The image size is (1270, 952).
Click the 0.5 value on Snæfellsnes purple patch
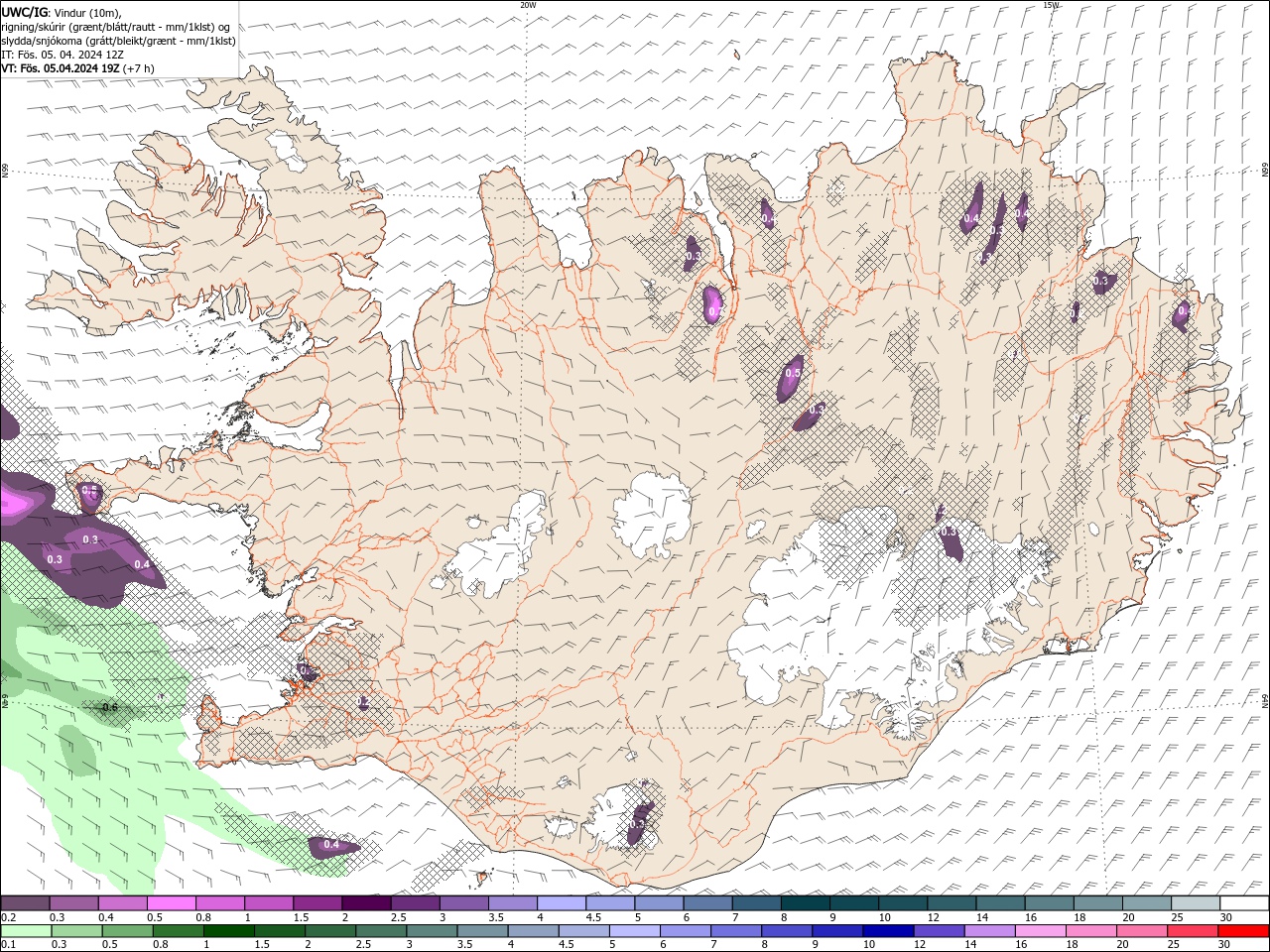89,490
